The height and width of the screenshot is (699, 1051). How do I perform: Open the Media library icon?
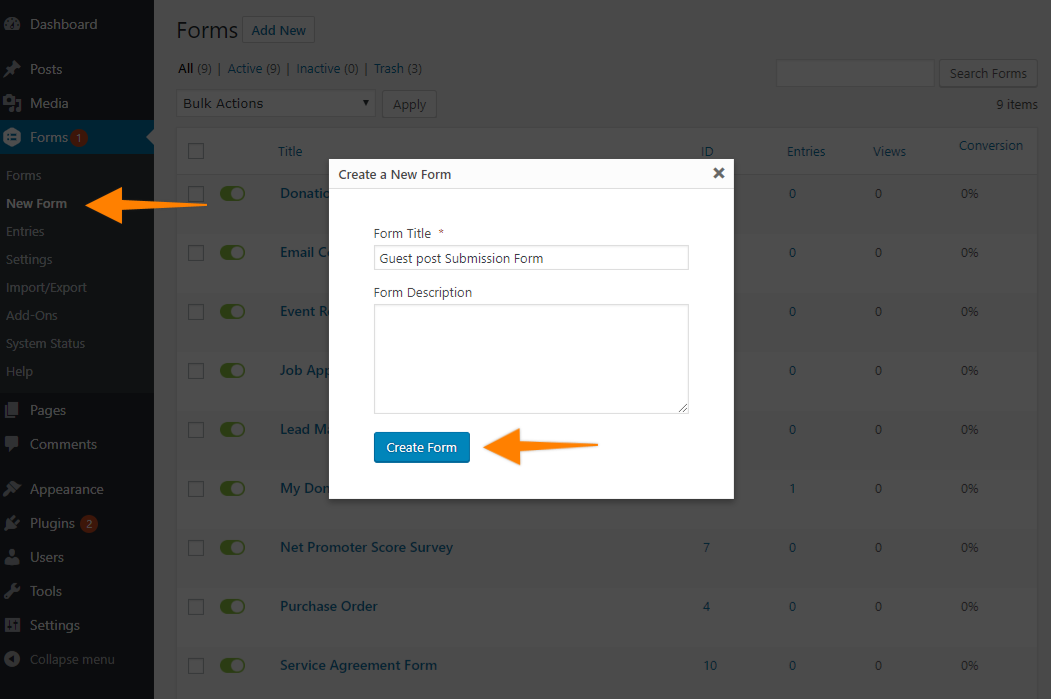[12, 103]
